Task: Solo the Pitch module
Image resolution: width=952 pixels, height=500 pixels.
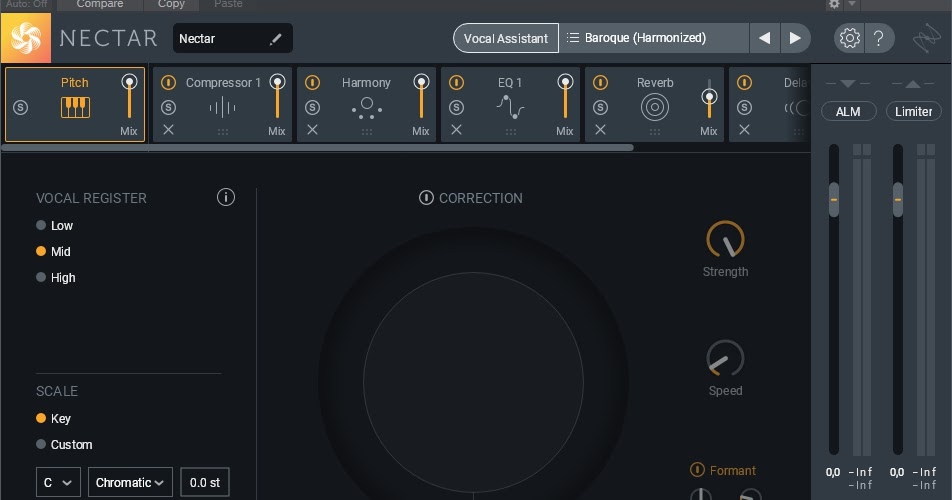Action: click(x=21, y=107)
